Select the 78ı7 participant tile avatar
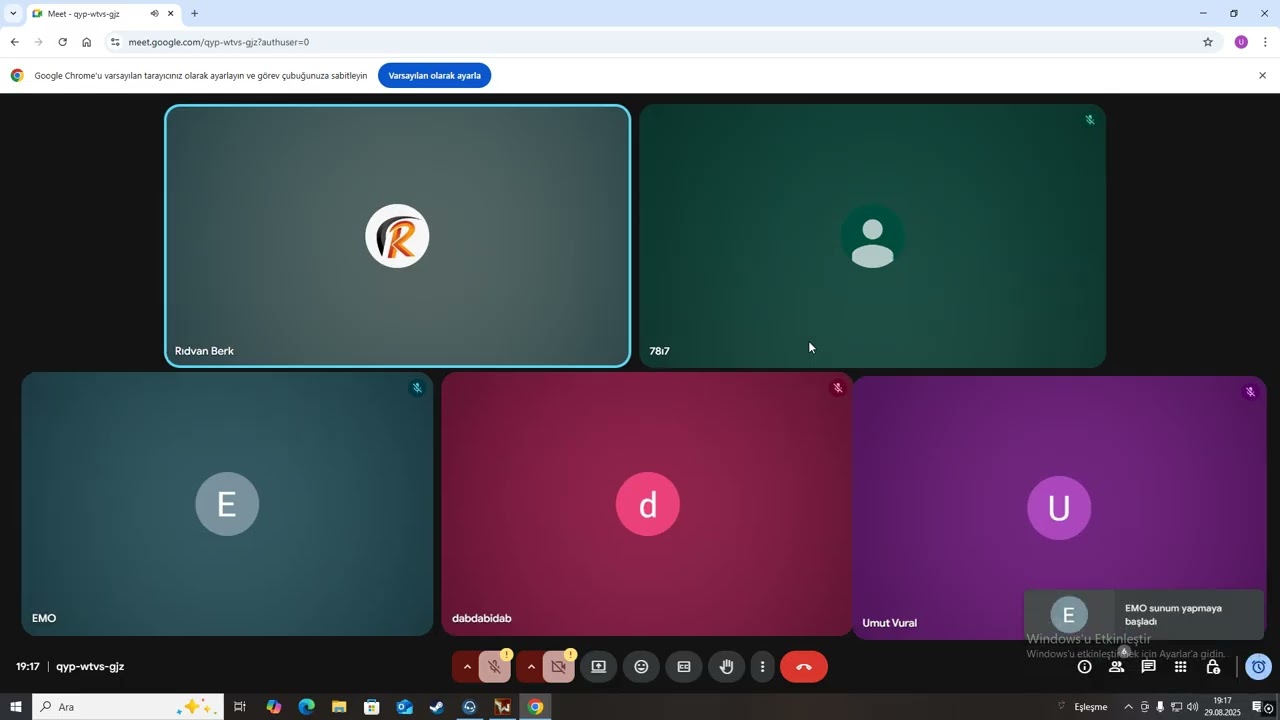This screenshot has width=1280, height=720. (x=873, y=237)
